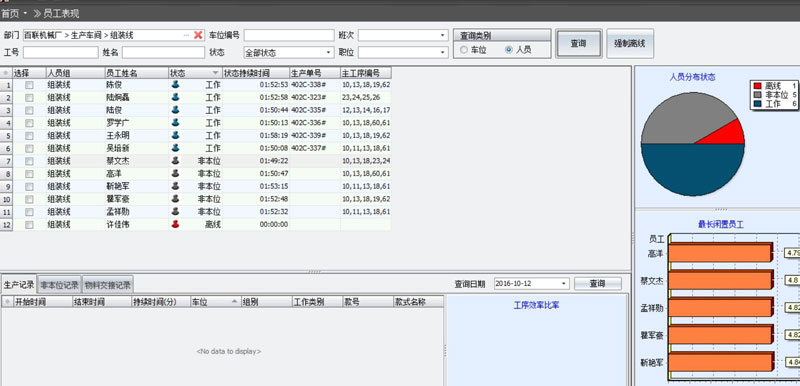Check the selection box for 陈俊

click(x=30, y=85)
